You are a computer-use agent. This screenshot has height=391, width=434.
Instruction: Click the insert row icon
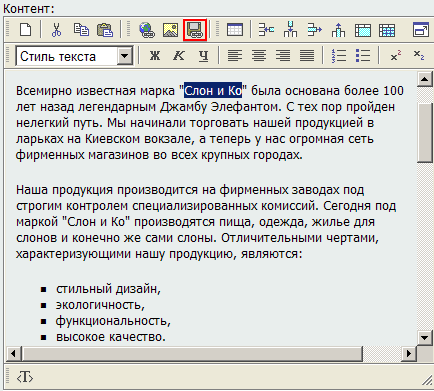click(266, 30)
